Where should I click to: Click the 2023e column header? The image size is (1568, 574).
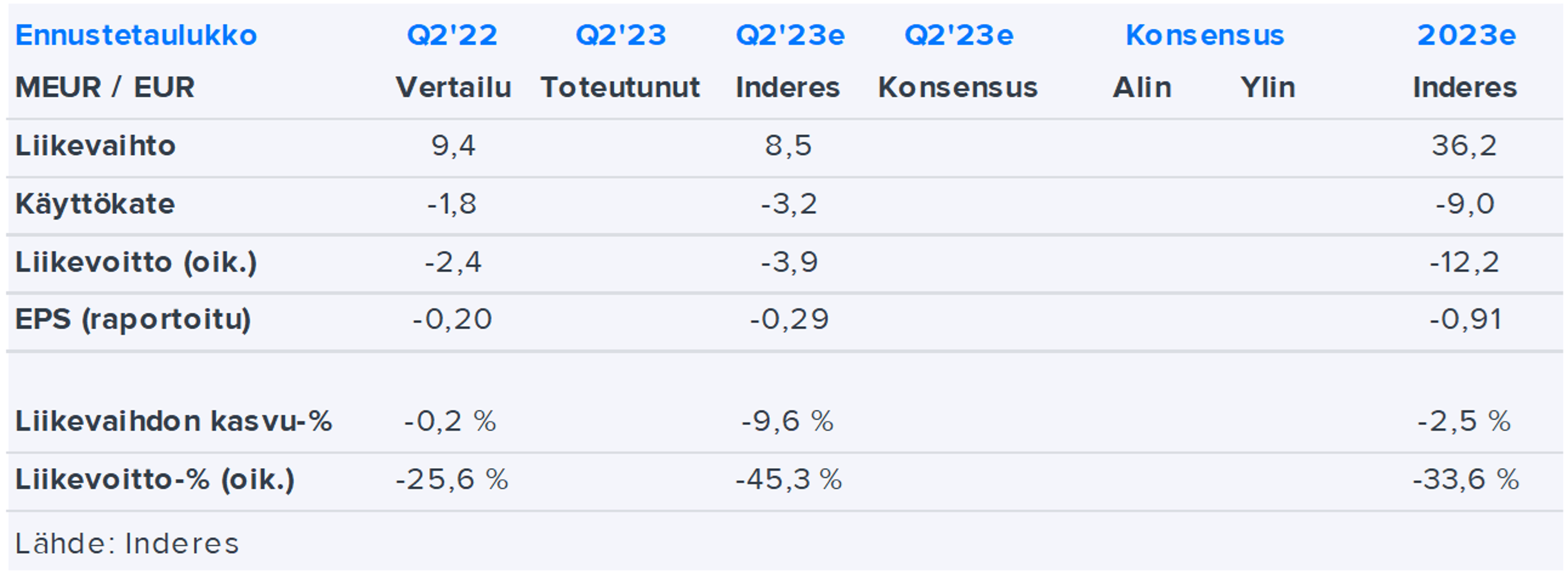(1466, 35)
